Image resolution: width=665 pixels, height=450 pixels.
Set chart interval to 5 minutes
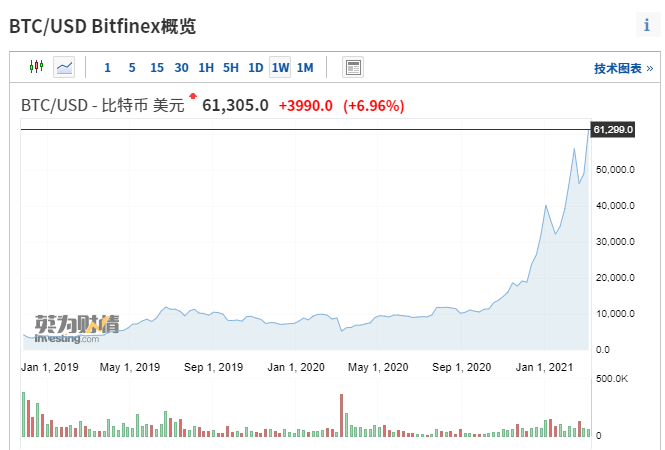pyautogui.click(x=132, y=67)
